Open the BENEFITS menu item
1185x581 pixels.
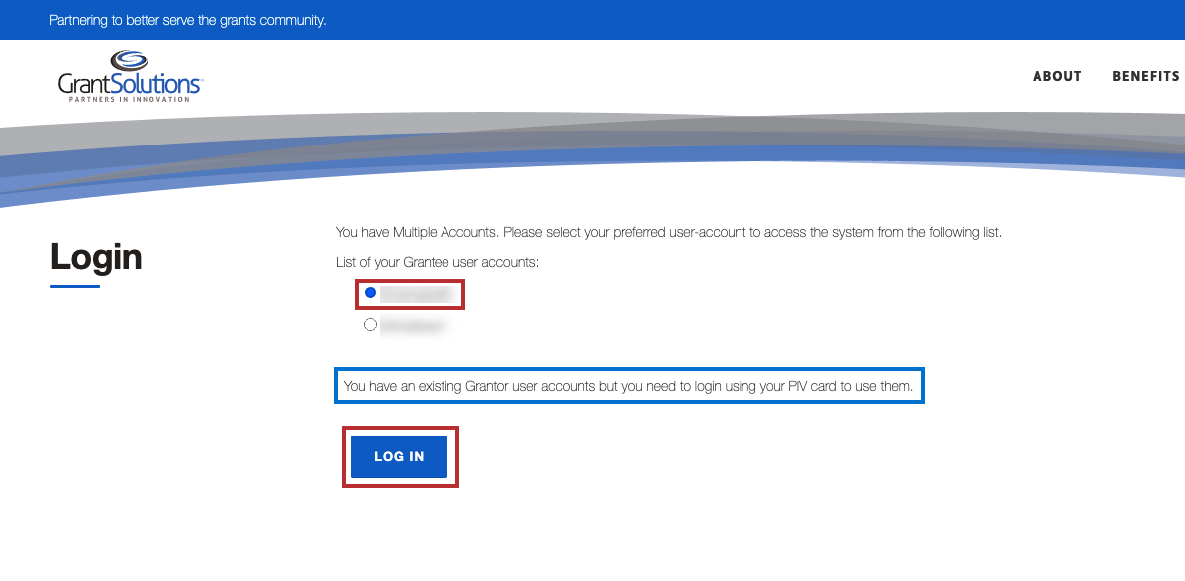1146,76
